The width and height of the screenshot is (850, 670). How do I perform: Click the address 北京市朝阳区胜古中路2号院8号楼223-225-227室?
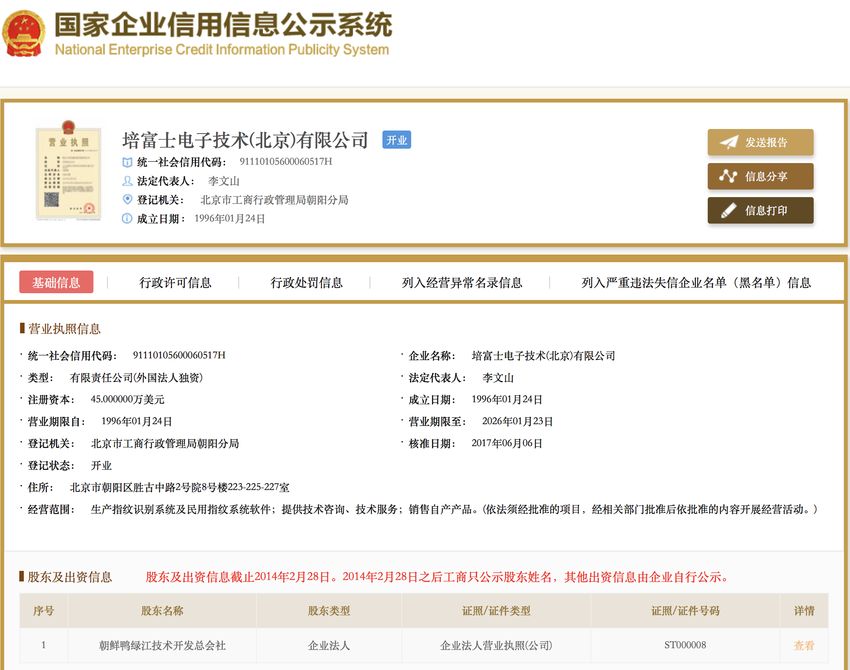click(x=179, y=487)
